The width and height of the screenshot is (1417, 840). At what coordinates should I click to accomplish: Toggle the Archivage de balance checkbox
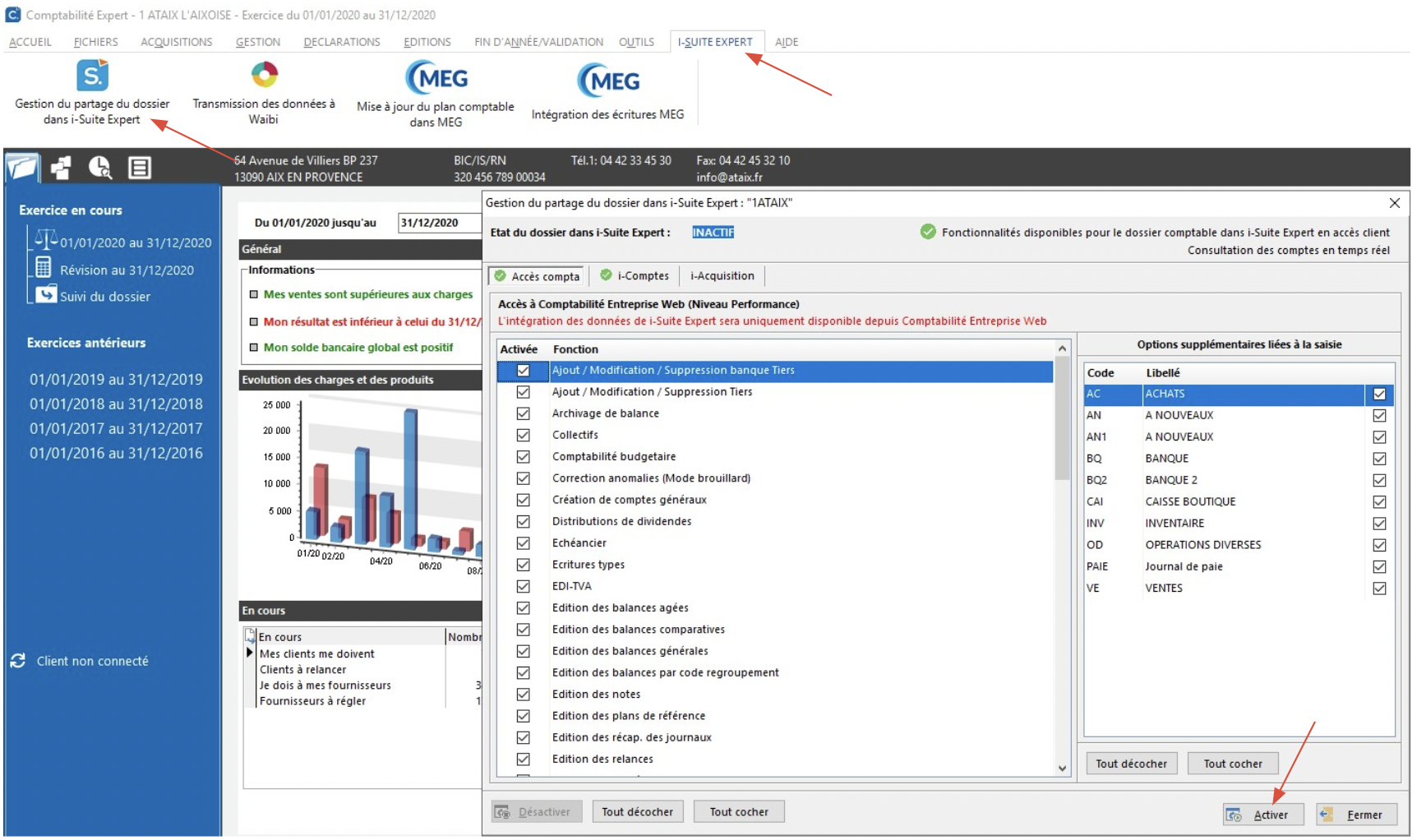(x=523, y=413)
